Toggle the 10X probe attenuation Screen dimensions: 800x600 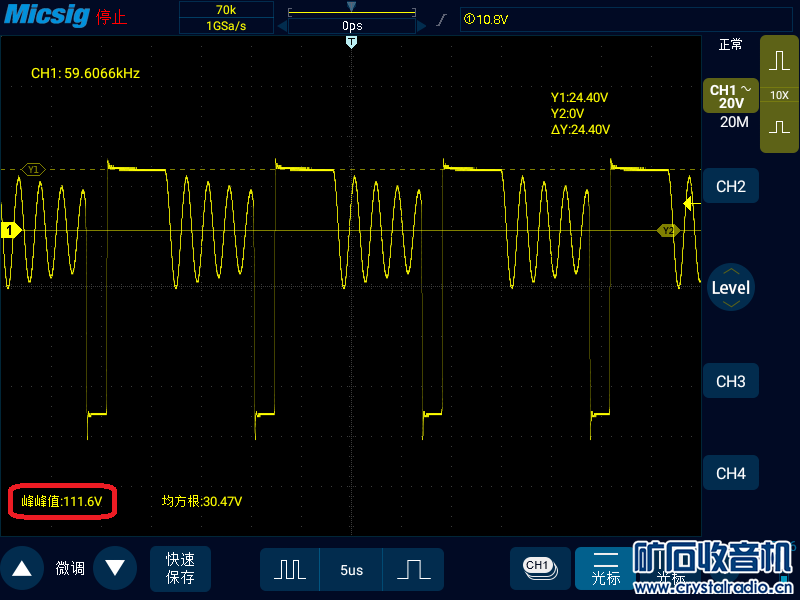(779, 95)
